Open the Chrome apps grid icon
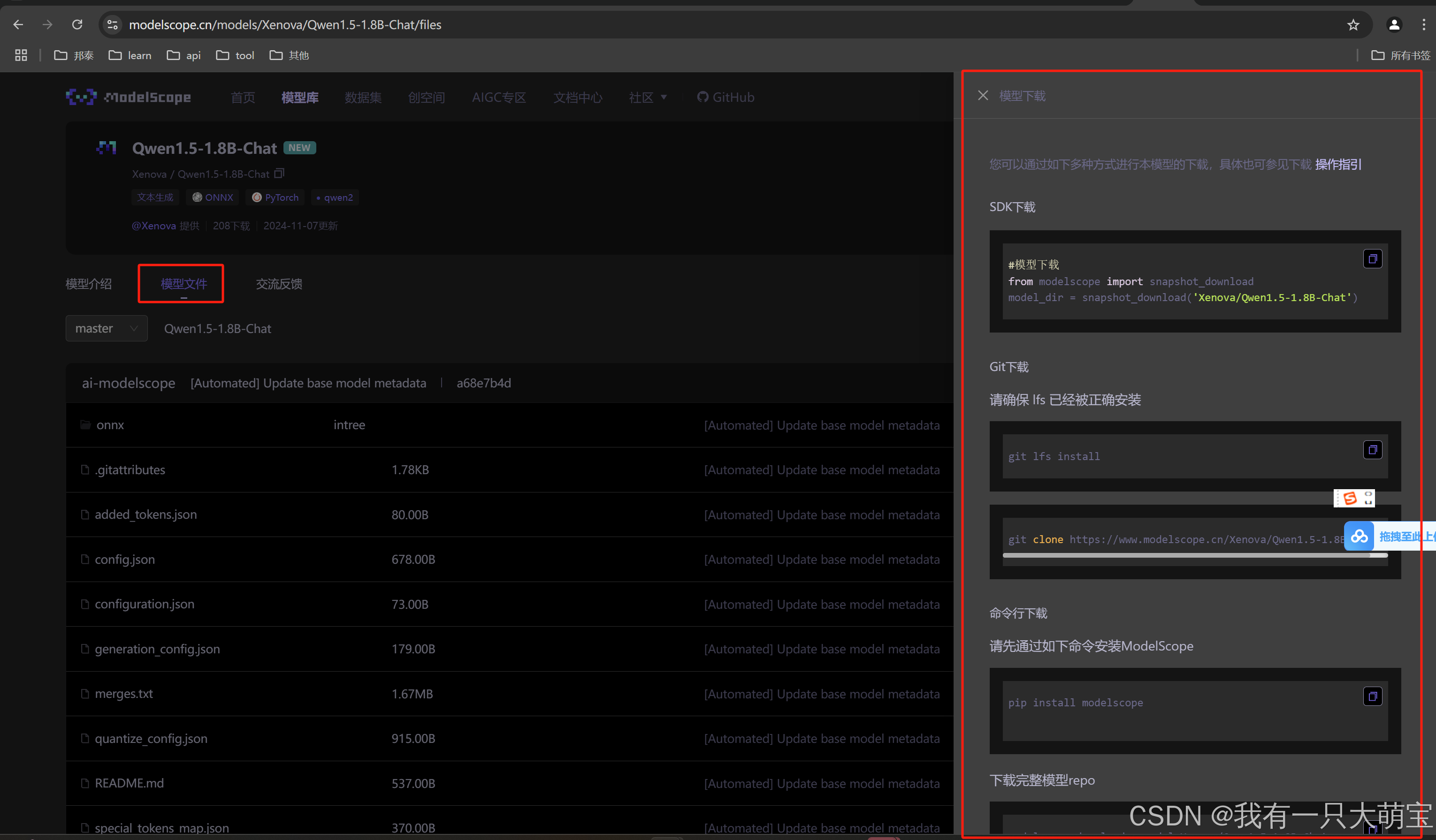The height and width of the screenshot is (840, 1436). click(21, 55)
